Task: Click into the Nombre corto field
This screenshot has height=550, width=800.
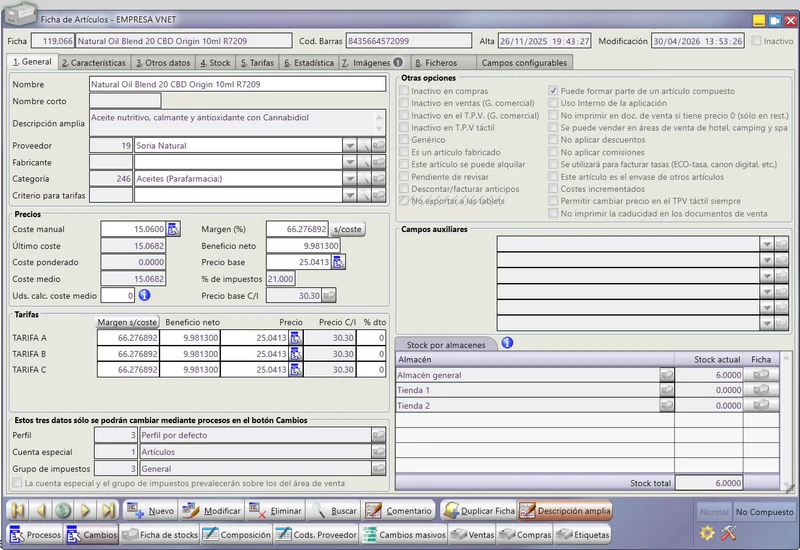Action: [125, 101]
